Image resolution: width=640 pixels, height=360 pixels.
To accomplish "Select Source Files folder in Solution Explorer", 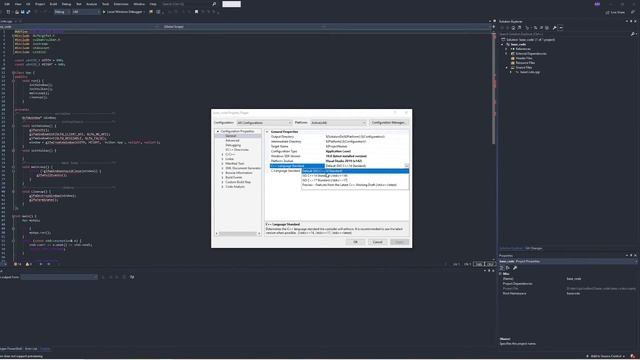I will coord(524,68).
